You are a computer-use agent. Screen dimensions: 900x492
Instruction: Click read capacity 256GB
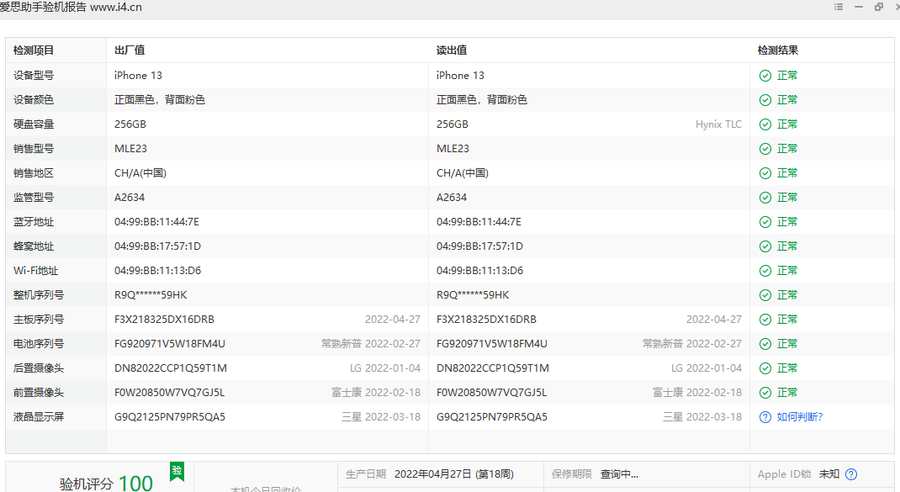(452, 124)
